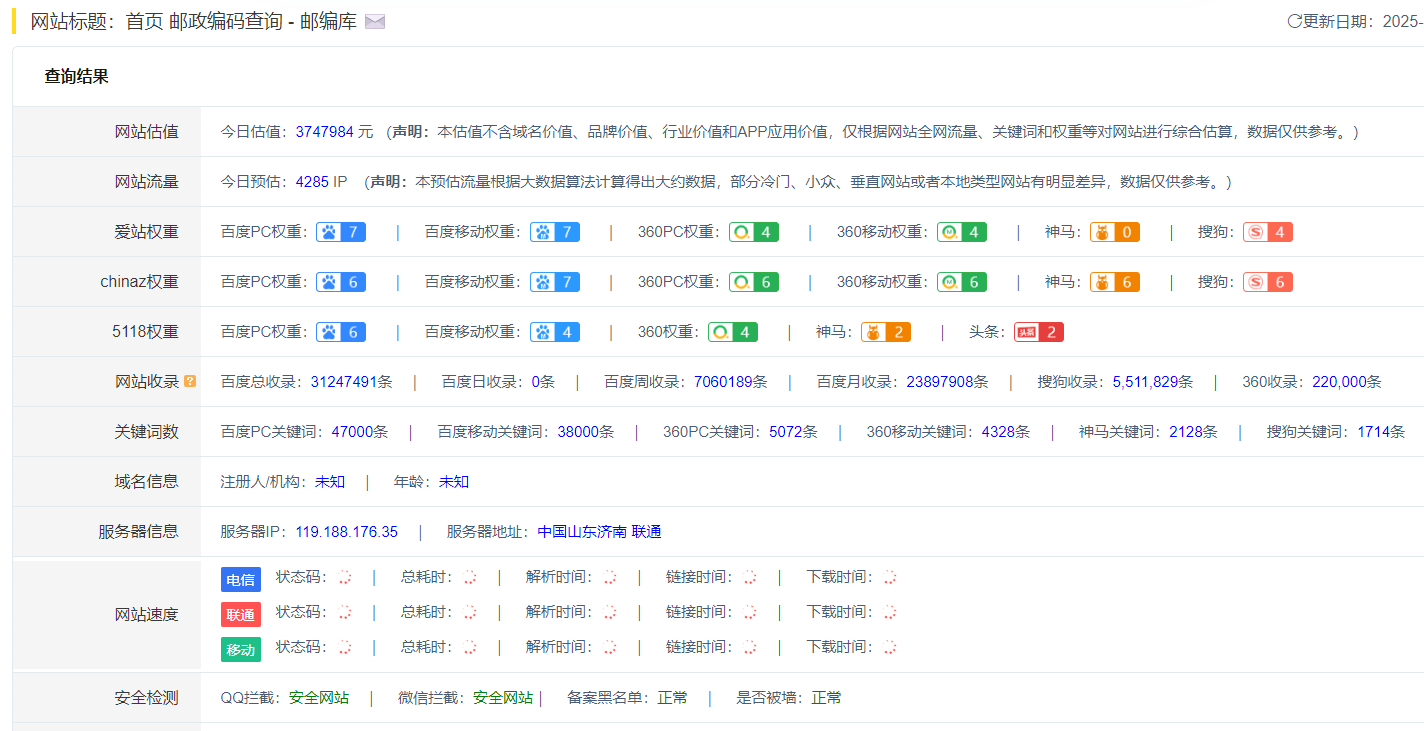This screenshot has height=731, width=1424.
Task: Click chinaz权重 row 百度移动权重 badge 7
Action: pyautogui.click(x=555, y=282)
